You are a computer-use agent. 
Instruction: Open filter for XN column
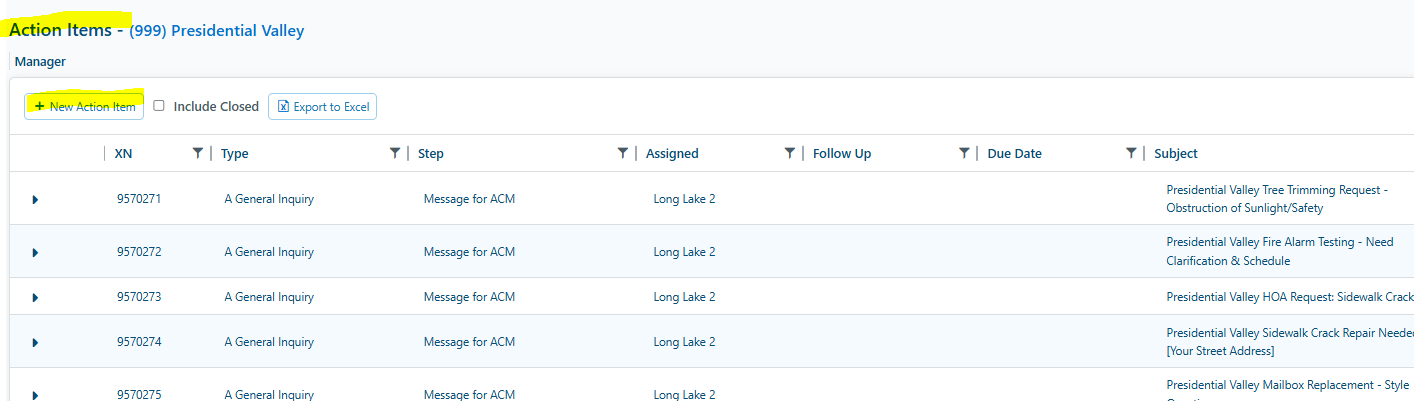(x=197, y=153)
